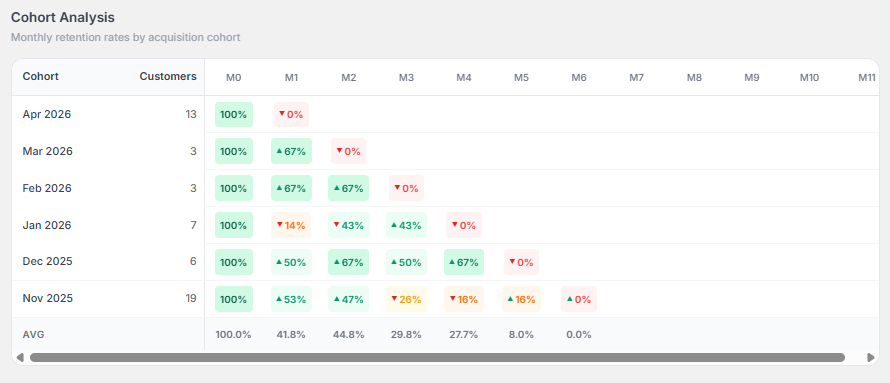Click Jan 2026 M1 14% cell
890x383 pixels.
[x=291, y=225]
